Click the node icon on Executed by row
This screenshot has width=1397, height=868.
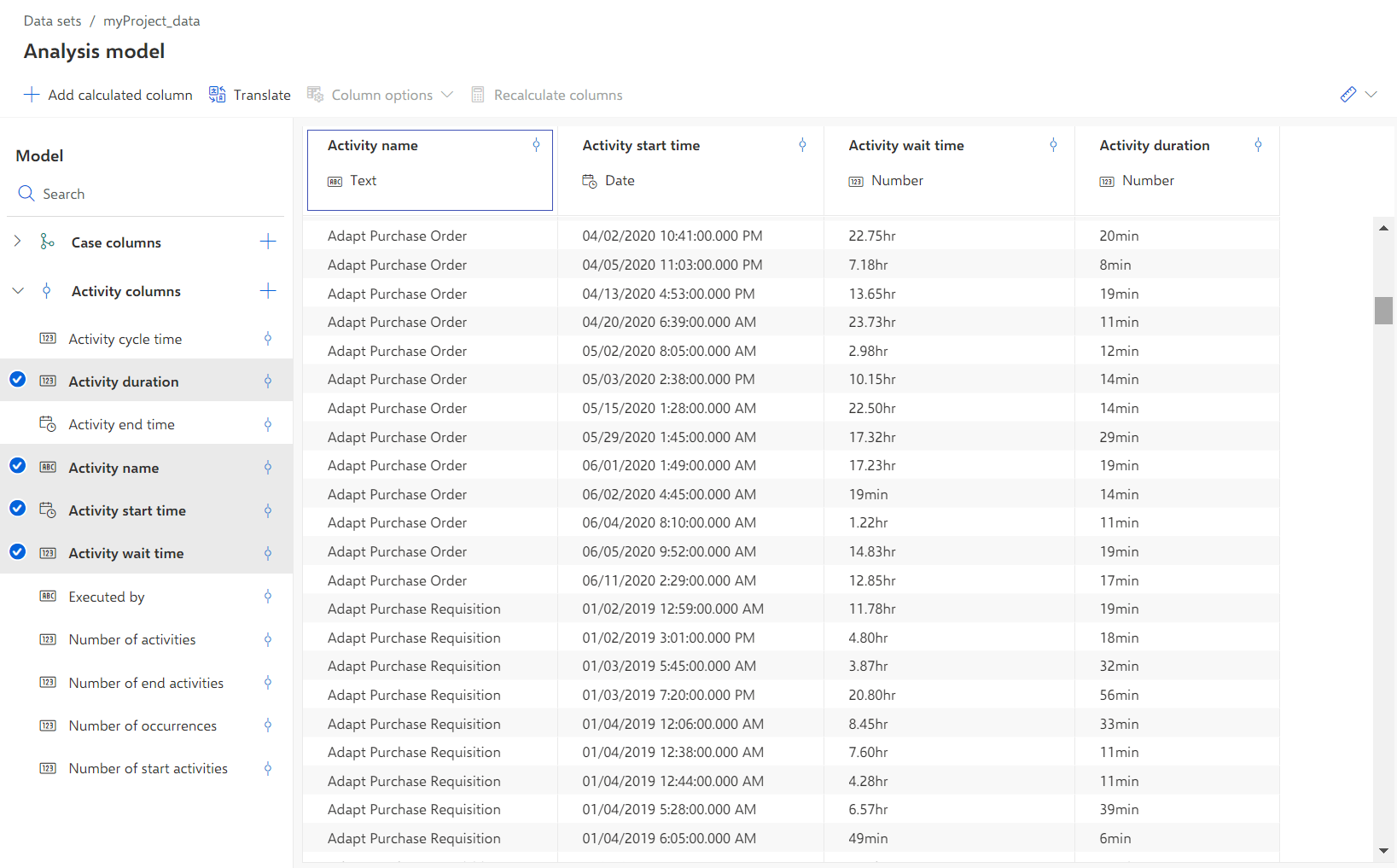[x=268, y=597]
